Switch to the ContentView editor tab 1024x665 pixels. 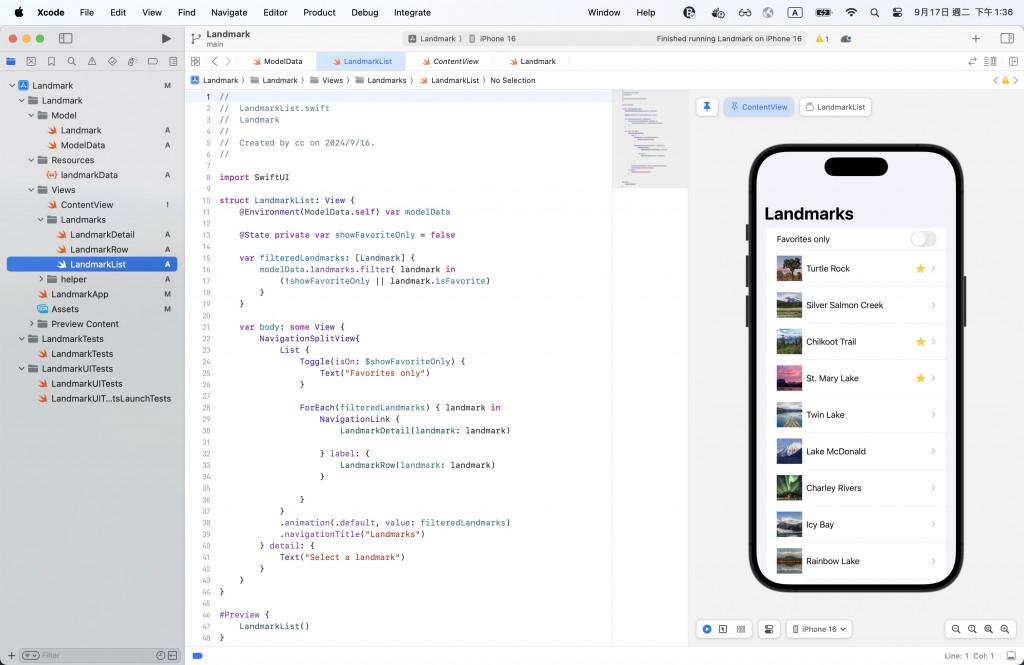(450, 61)
